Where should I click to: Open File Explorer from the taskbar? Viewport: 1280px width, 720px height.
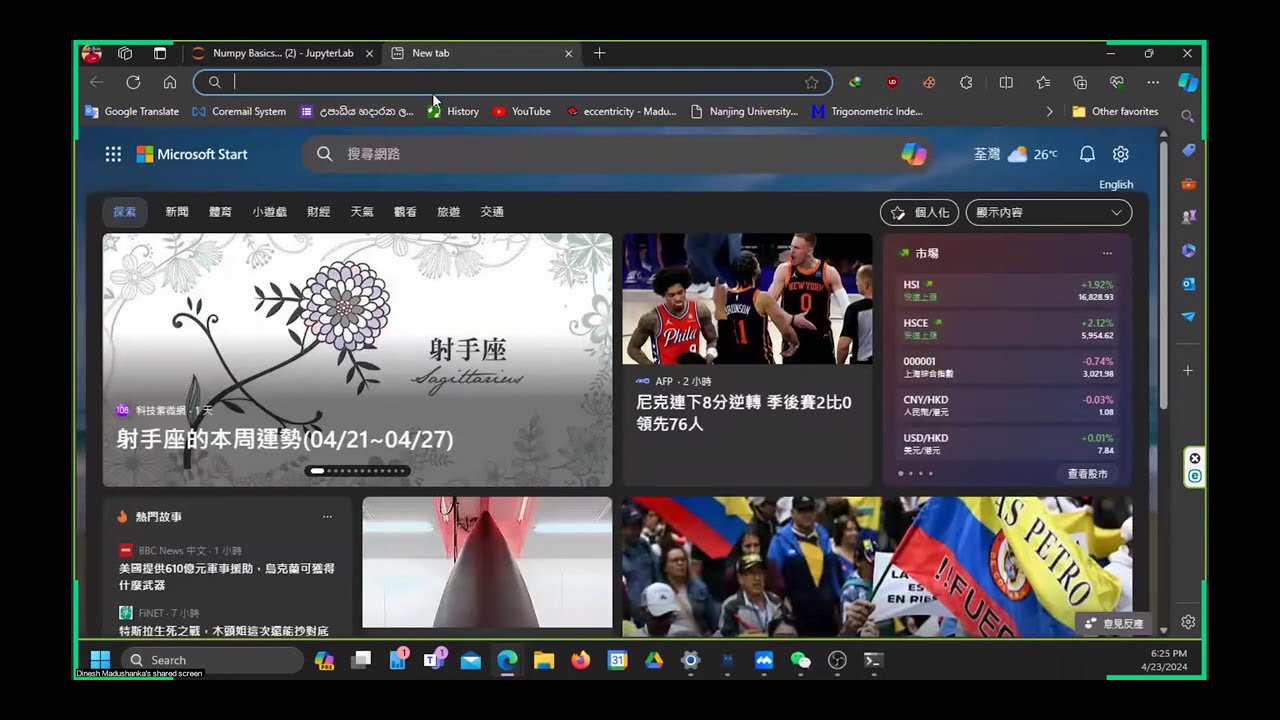pos(544,660)
